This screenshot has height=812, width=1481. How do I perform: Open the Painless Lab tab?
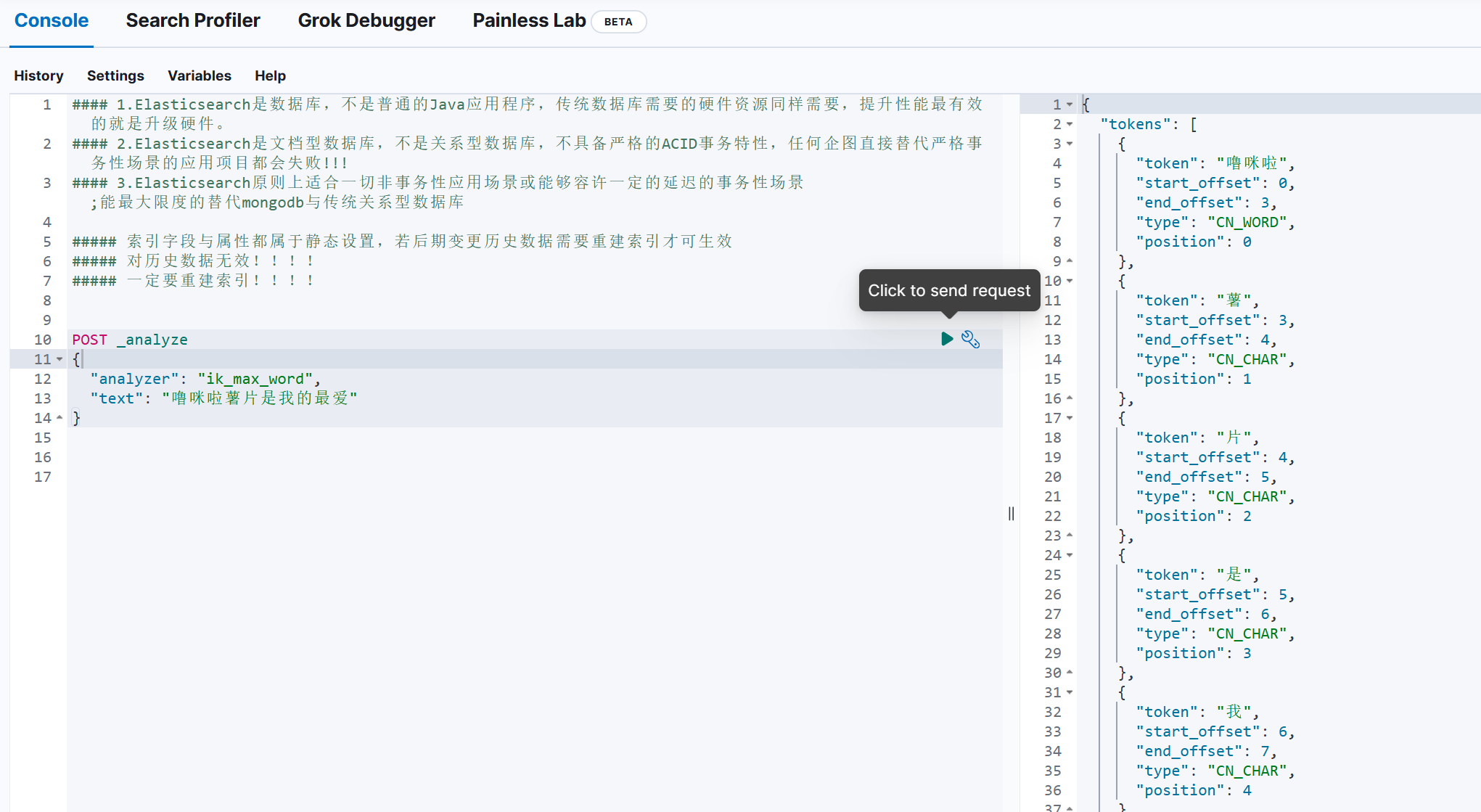(529, 20)
